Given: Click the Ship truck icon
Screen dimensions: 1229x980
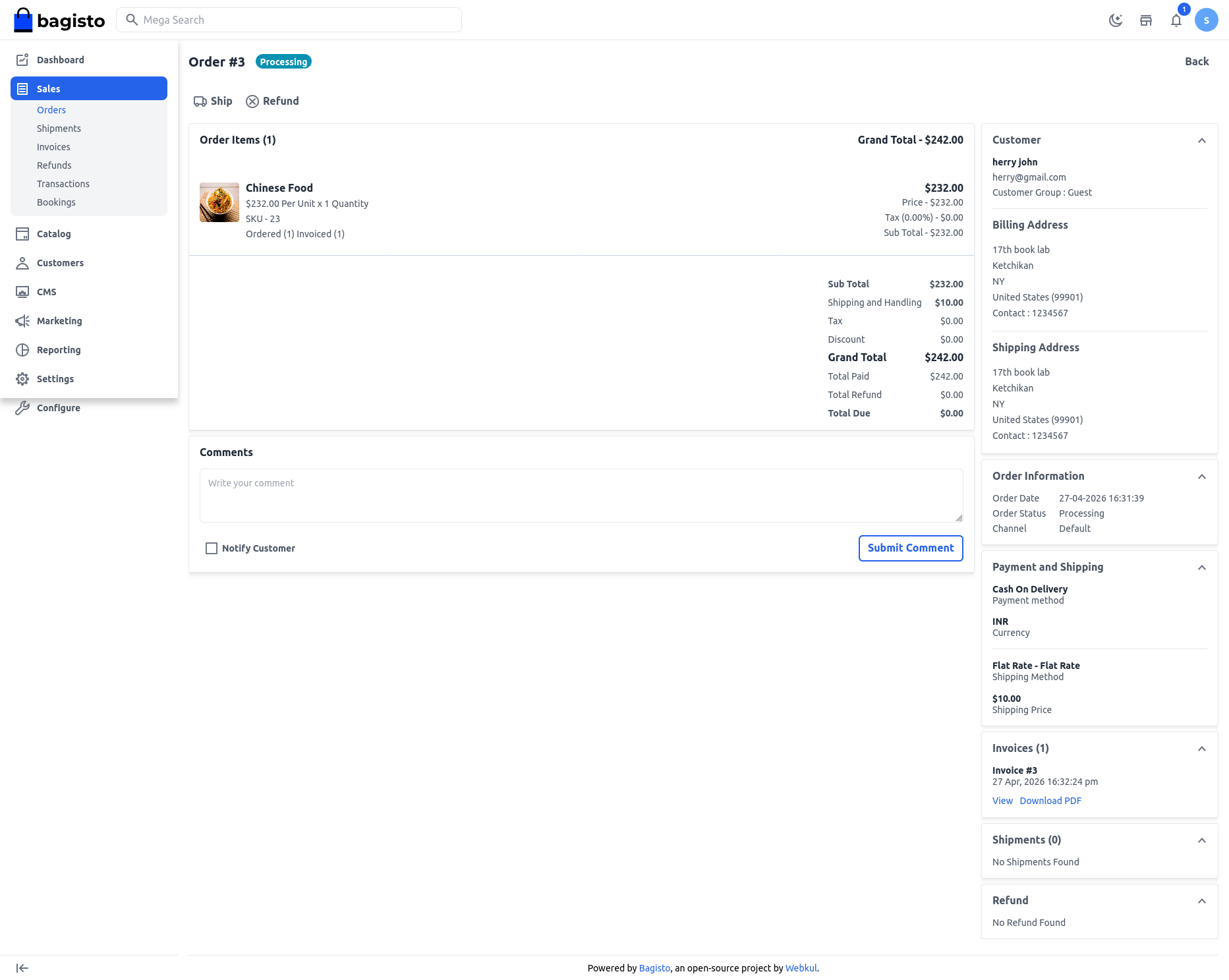Looking at the screenshot, I should coord(200,101).
